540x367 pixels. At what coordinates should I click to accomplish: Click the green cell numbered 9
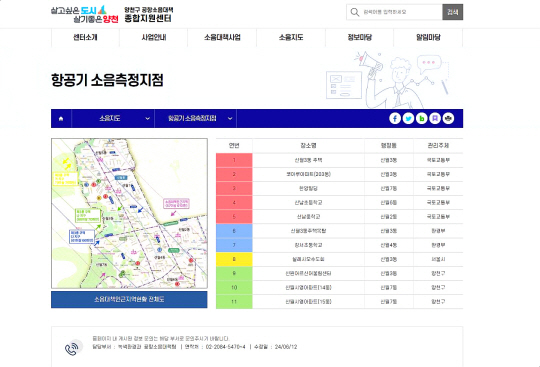234,273
